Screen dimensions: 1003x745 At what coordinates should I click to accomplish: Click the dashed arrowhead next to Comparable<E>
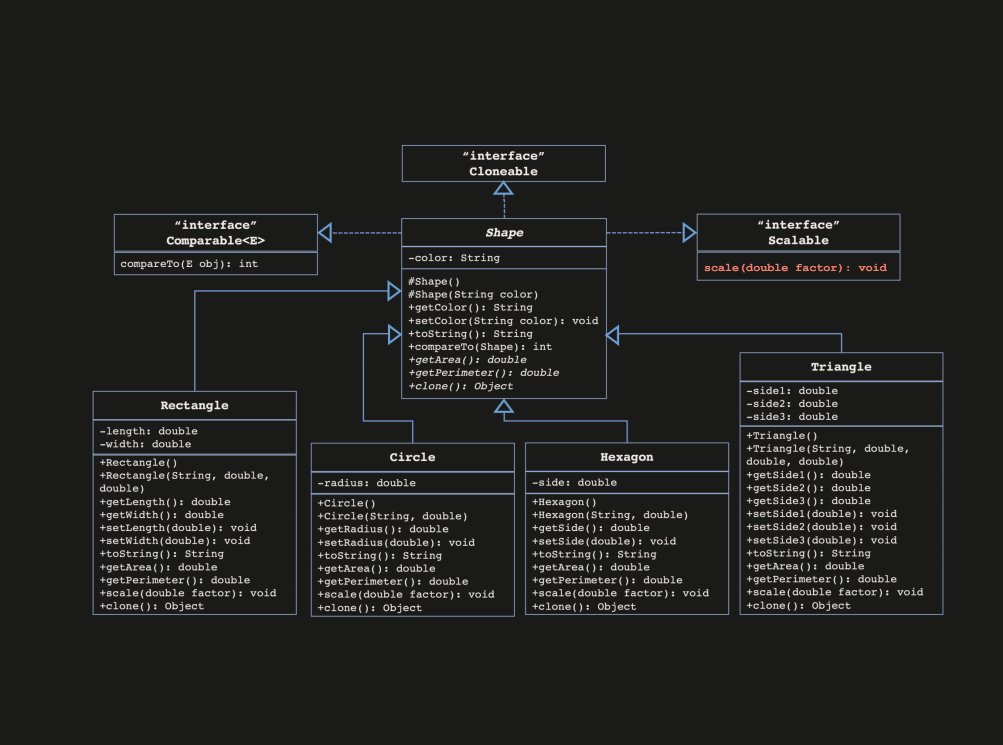(324, 232)
